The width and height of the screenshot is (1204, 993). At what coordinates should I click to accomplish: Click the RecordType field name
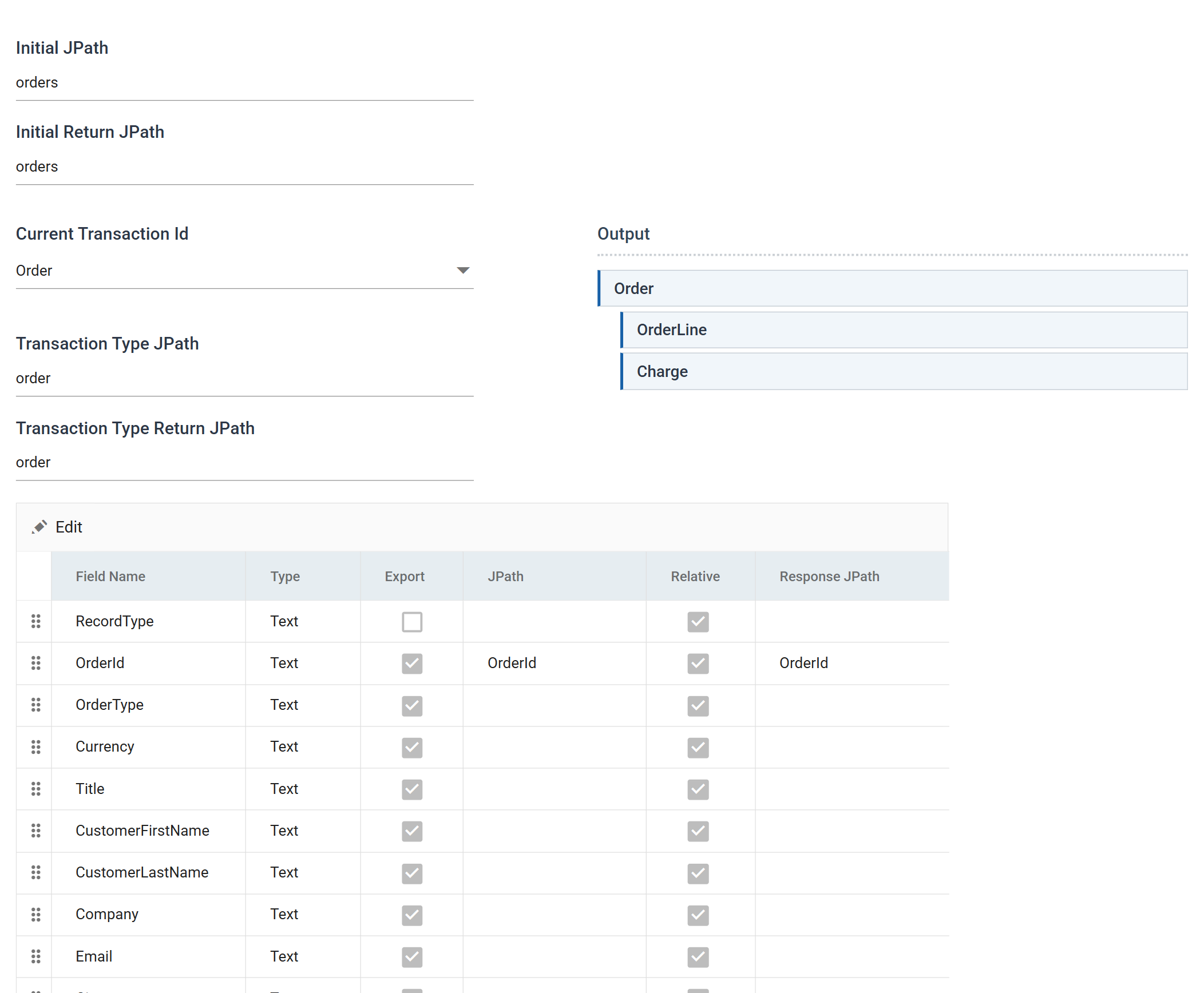114,621
